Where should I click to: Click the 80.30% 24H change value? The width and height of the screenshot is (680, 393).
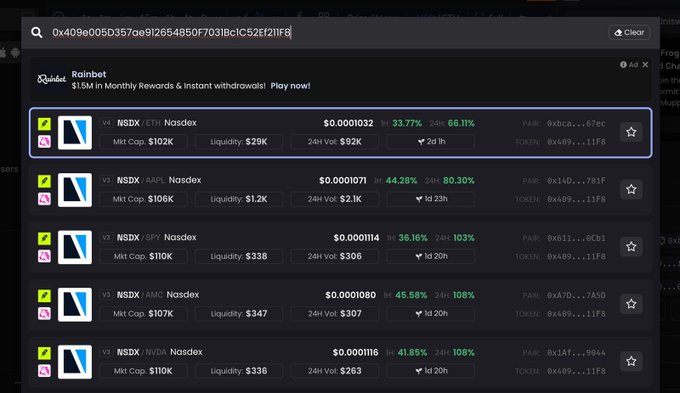(x=459, y=180)
